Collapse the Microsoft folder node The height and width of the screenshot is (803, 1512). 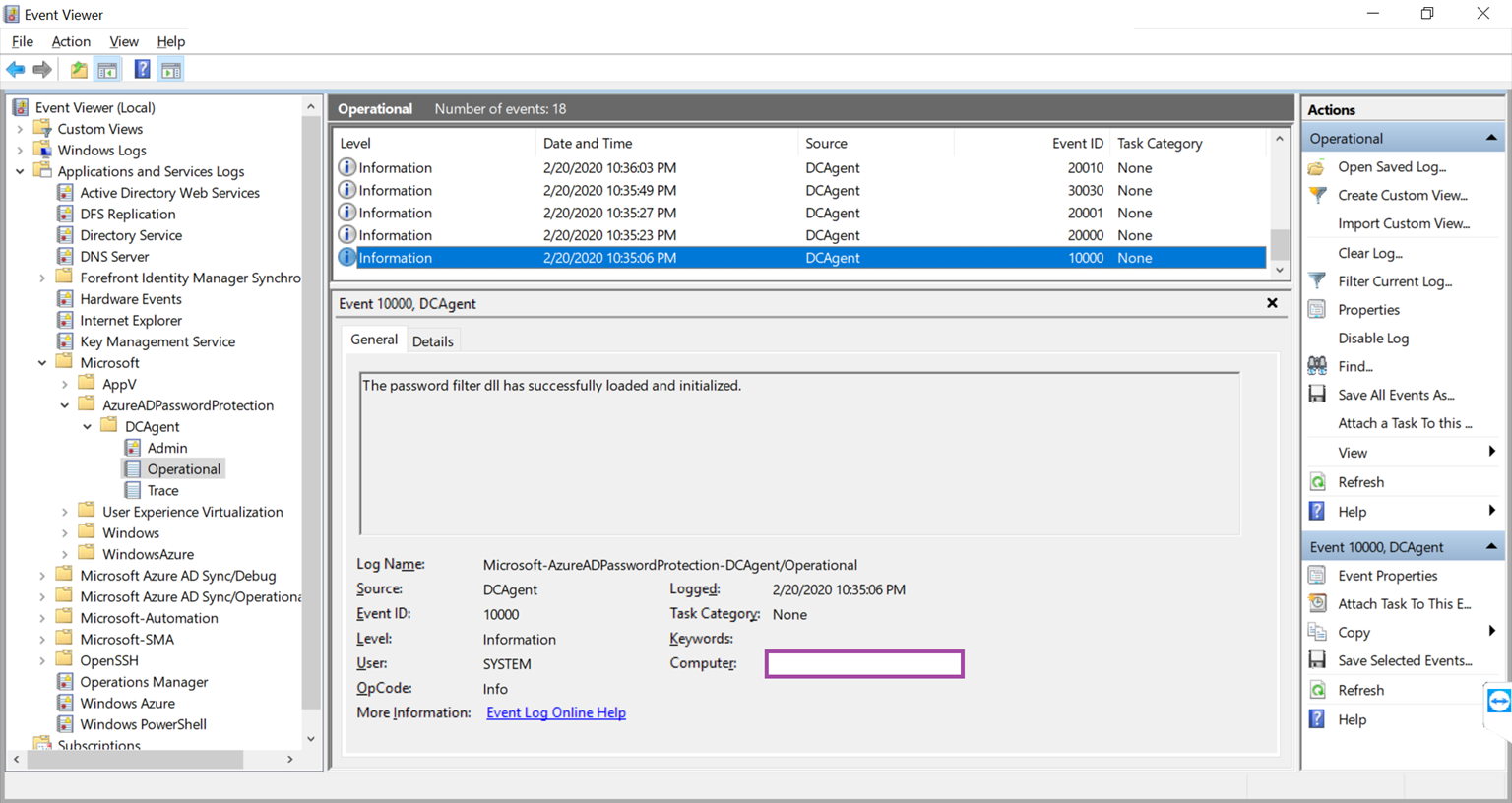pos(42,363)
